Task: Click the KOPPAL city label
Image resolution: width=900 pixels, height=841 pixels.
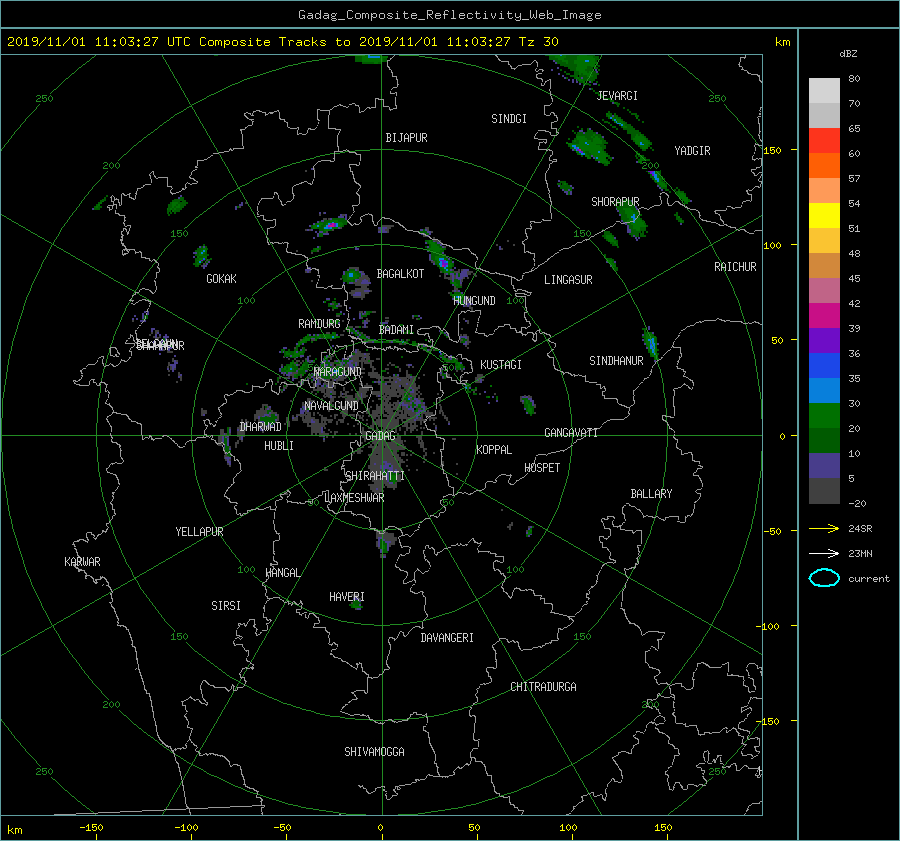Action: coord(494,449)
